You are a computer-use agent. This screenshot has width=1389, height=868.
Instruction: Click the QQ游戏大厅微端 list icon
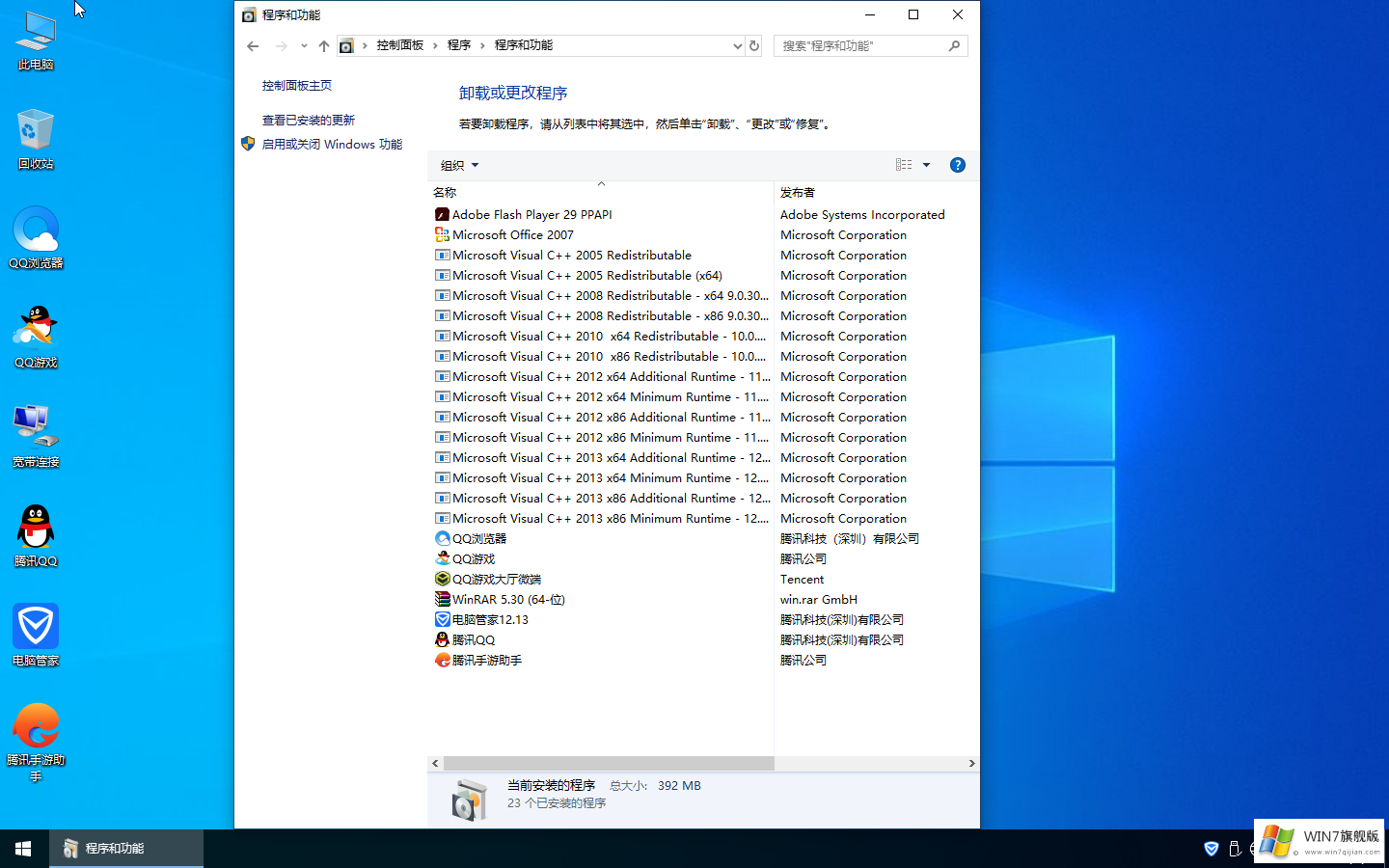[x=442, y=579]
